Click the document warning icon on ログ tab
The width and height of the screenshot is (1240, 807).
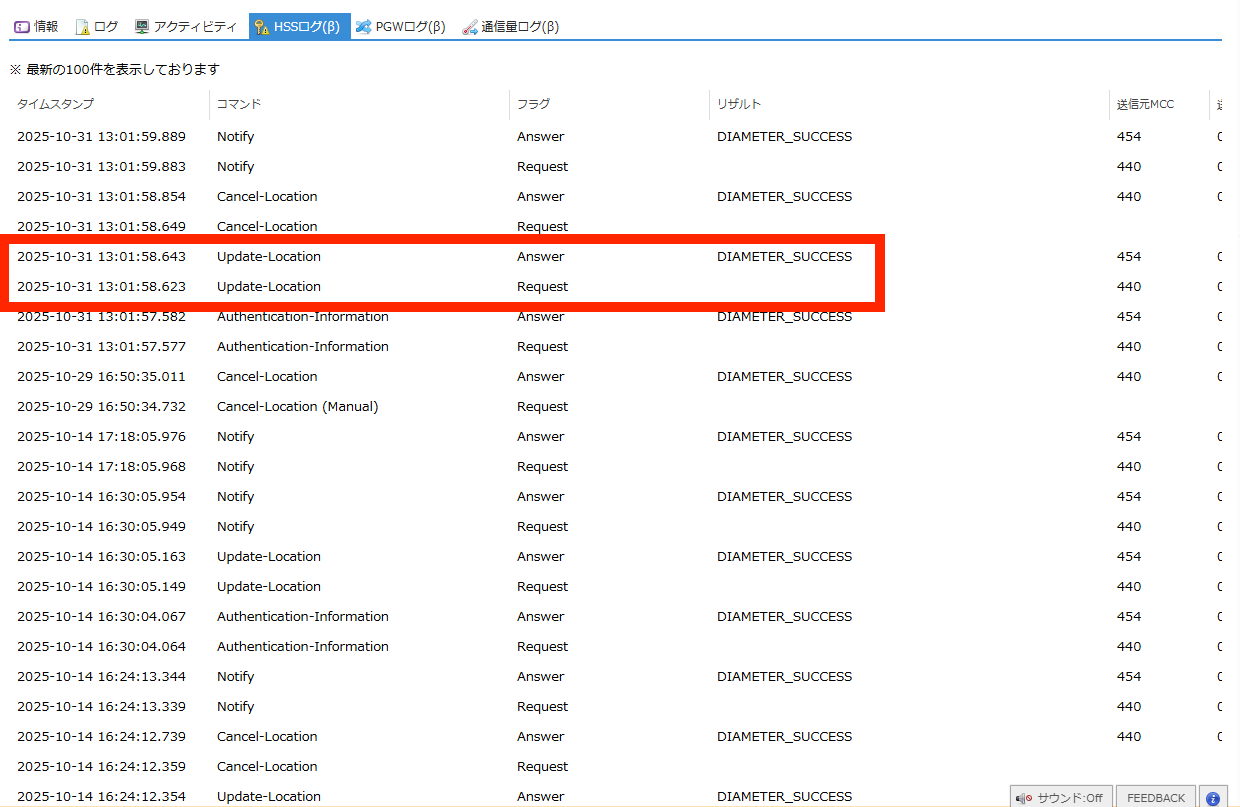coord(82,27)
